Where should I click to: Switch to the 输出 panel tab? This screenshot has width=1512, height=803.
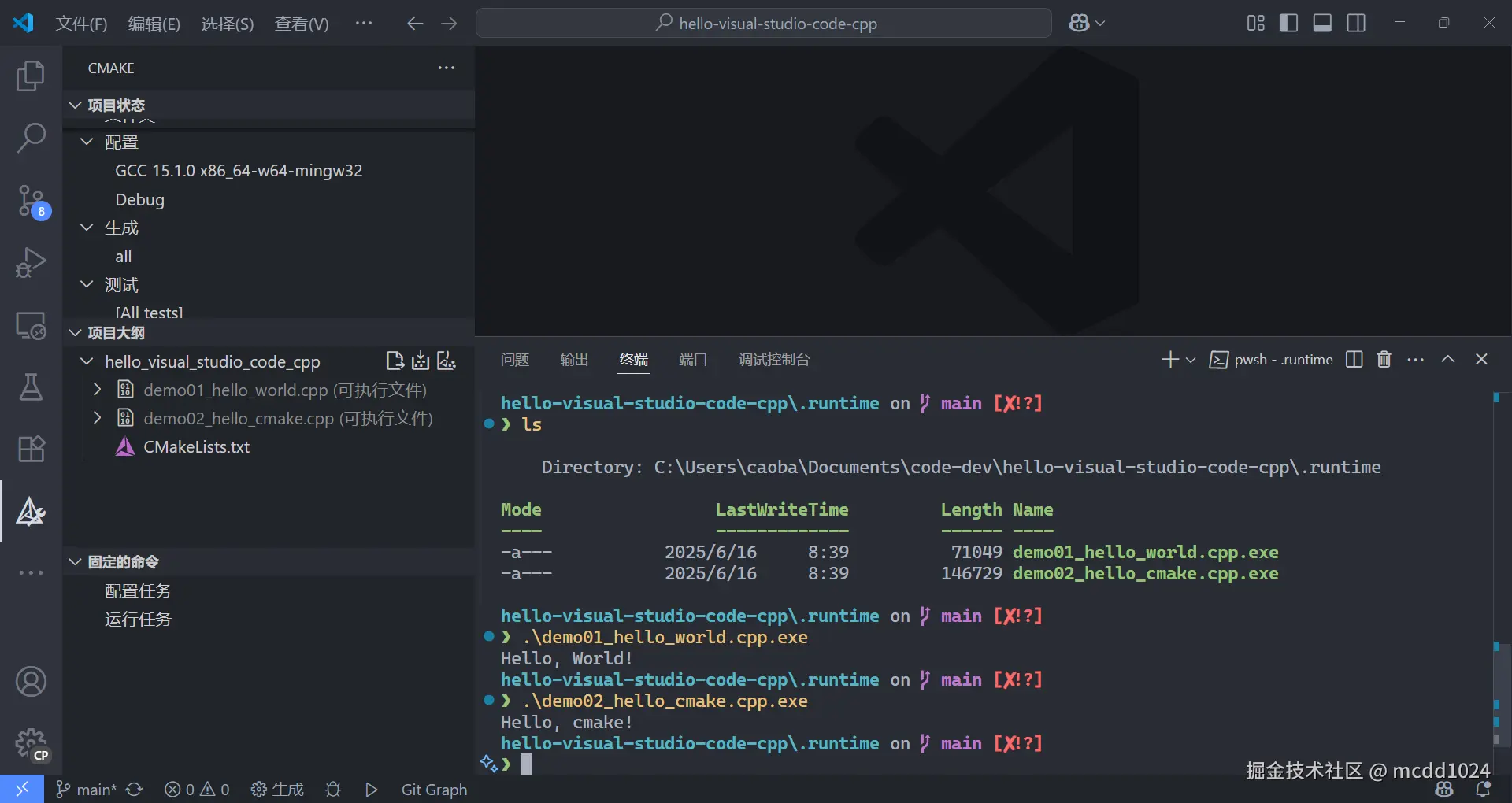point(574,360)
